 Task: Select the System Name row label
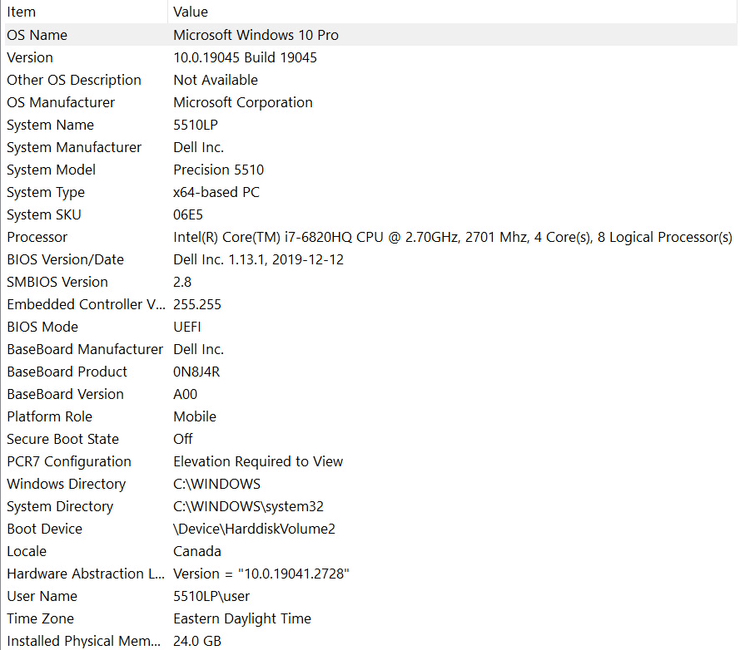50,125
